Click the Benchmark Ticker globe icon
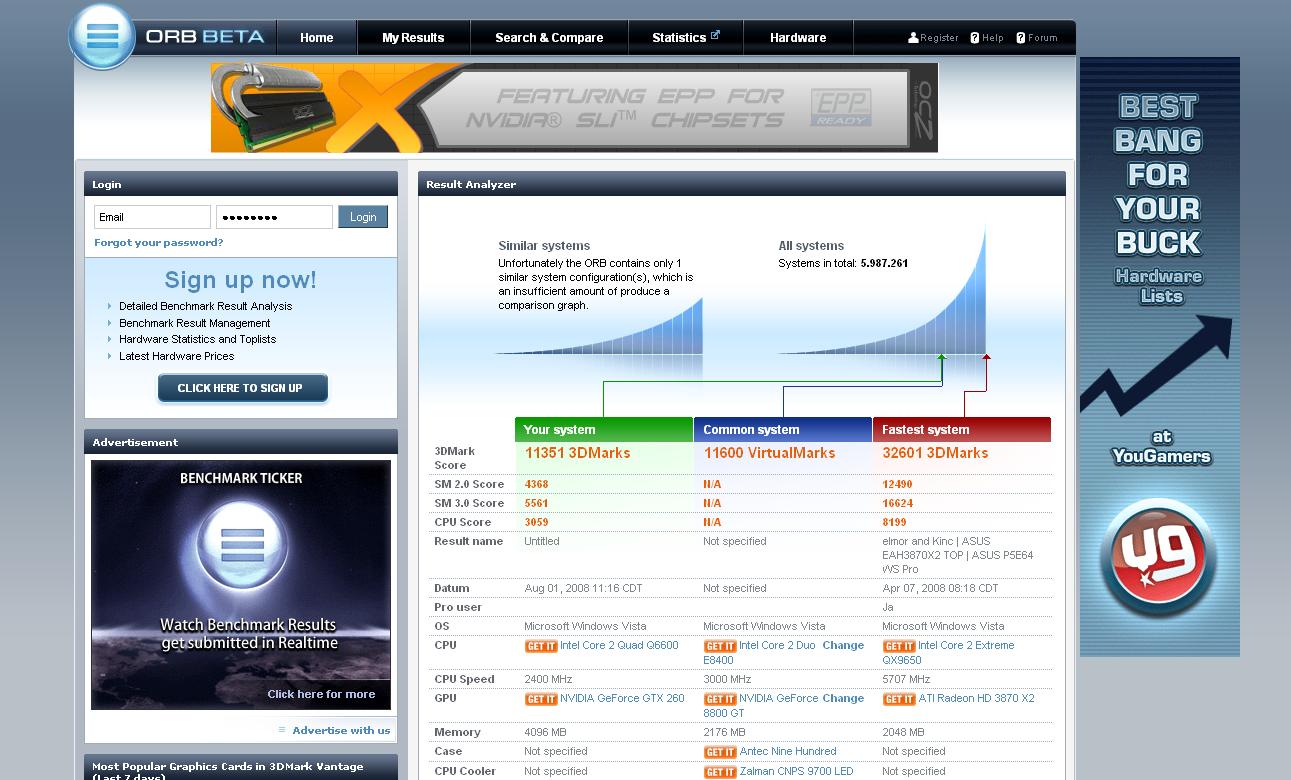Image resolution: width=1291 pixels, height=780 pixels. tap(241, 545)
